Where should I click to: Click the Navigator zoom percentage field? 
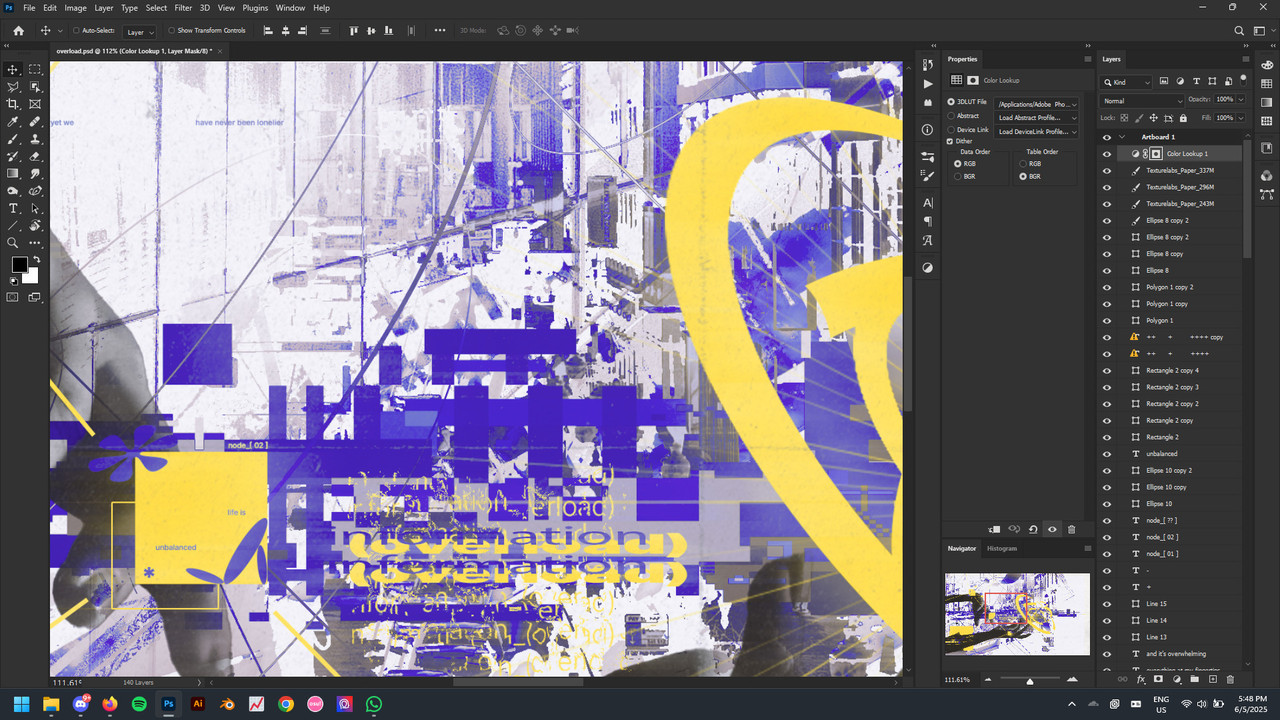tap(958, 680)
